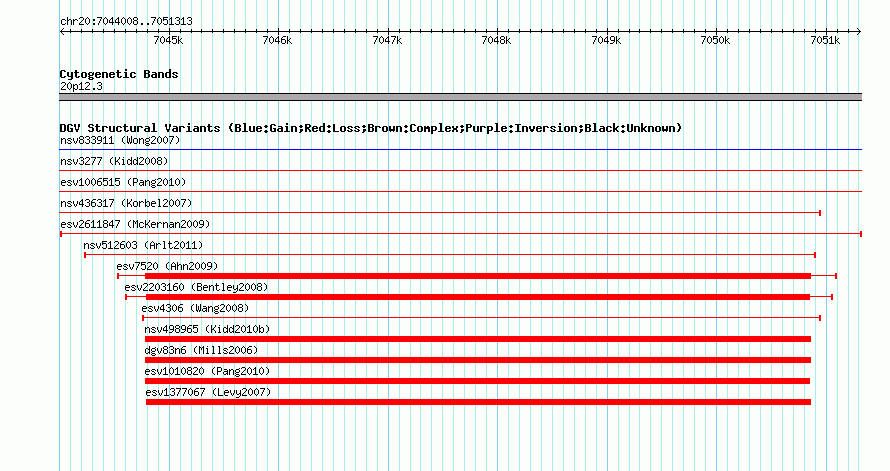This screenshot has width=890, height=471.
Task: Click thick red bar under esv2203160 label
Action: [478, 297]
